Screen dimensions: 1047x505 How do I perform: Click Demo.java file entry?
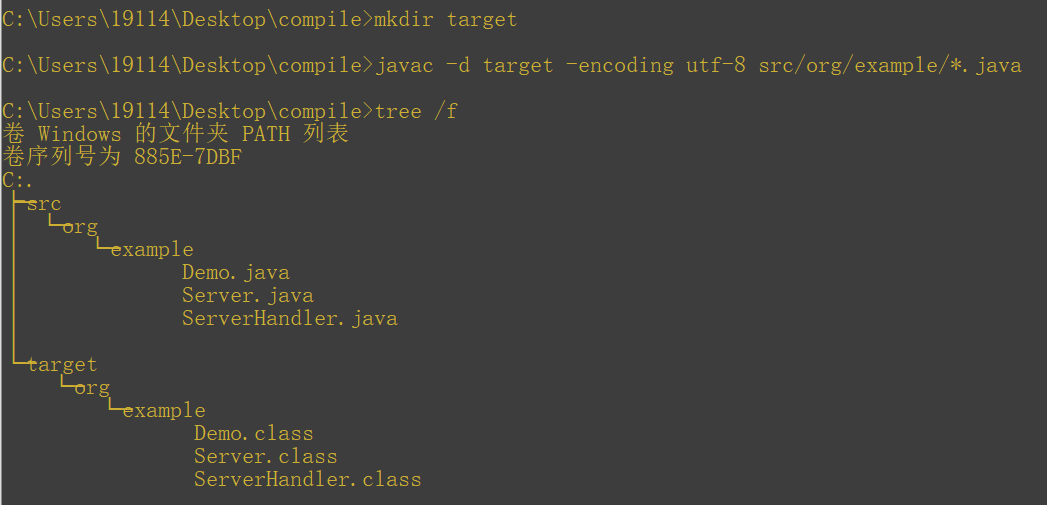coord(235,272)
